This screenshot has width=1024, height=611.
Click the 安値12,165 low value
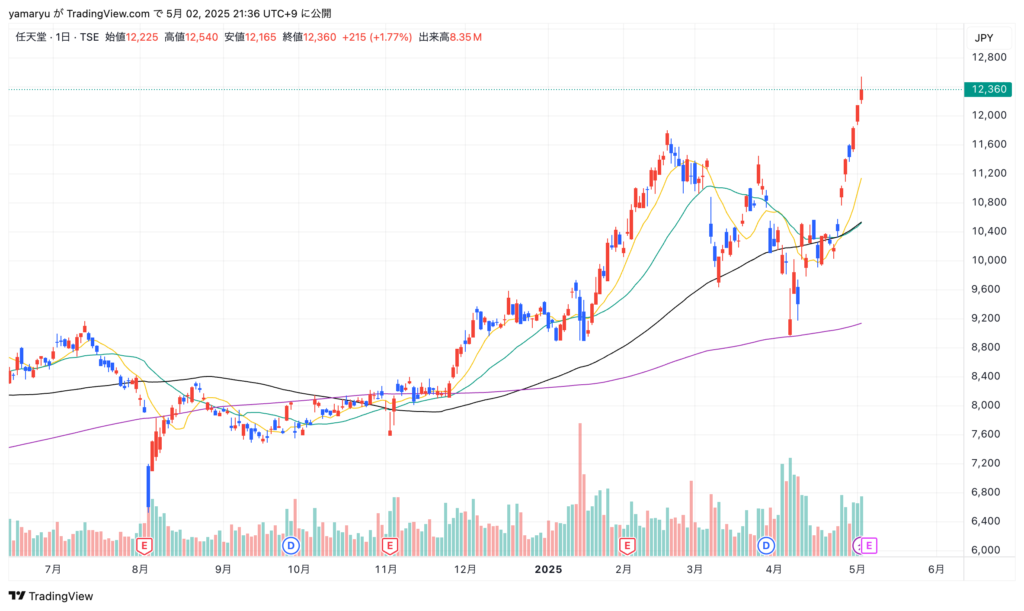250,37
